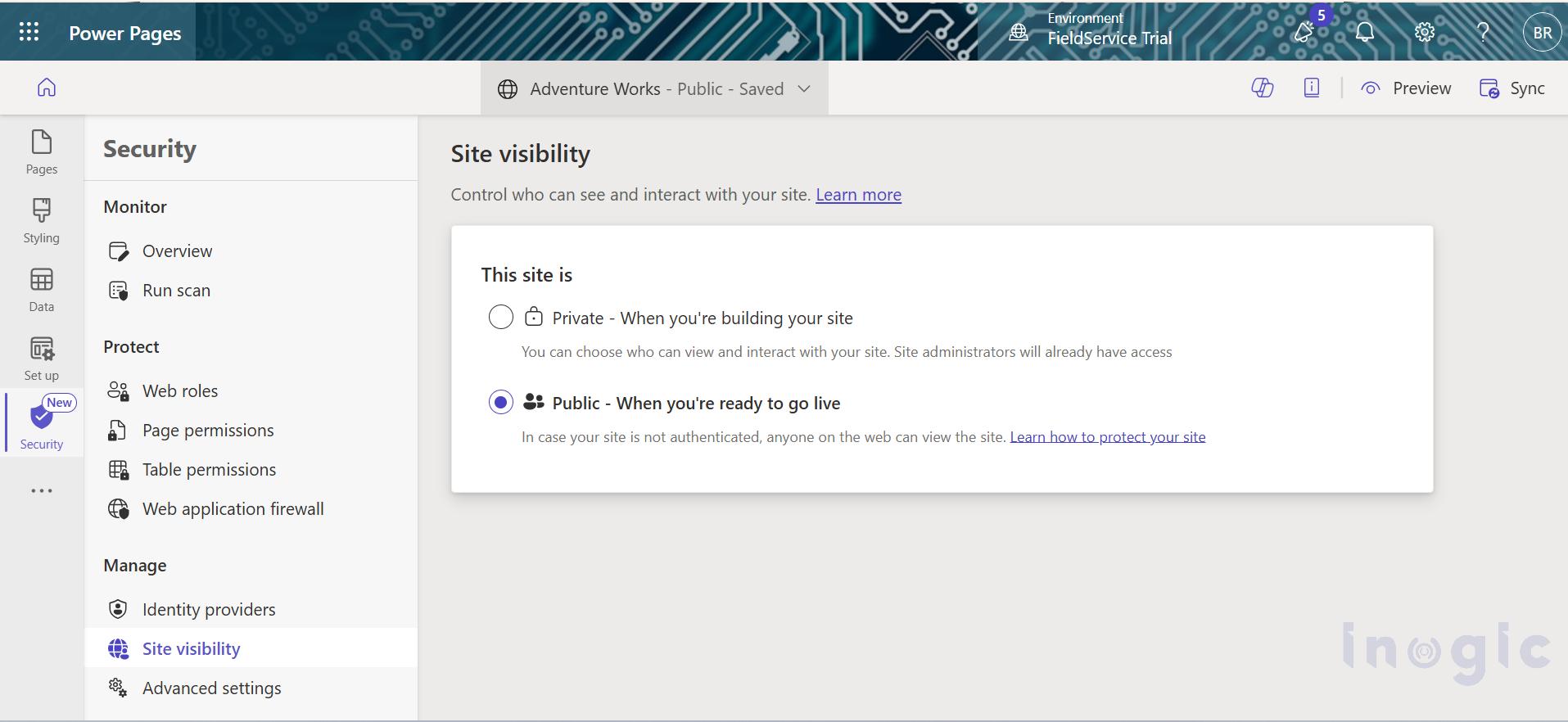Open the Security workspace shield icon
This screenshot has width=1568, height=722.
[x=41, y=417]
